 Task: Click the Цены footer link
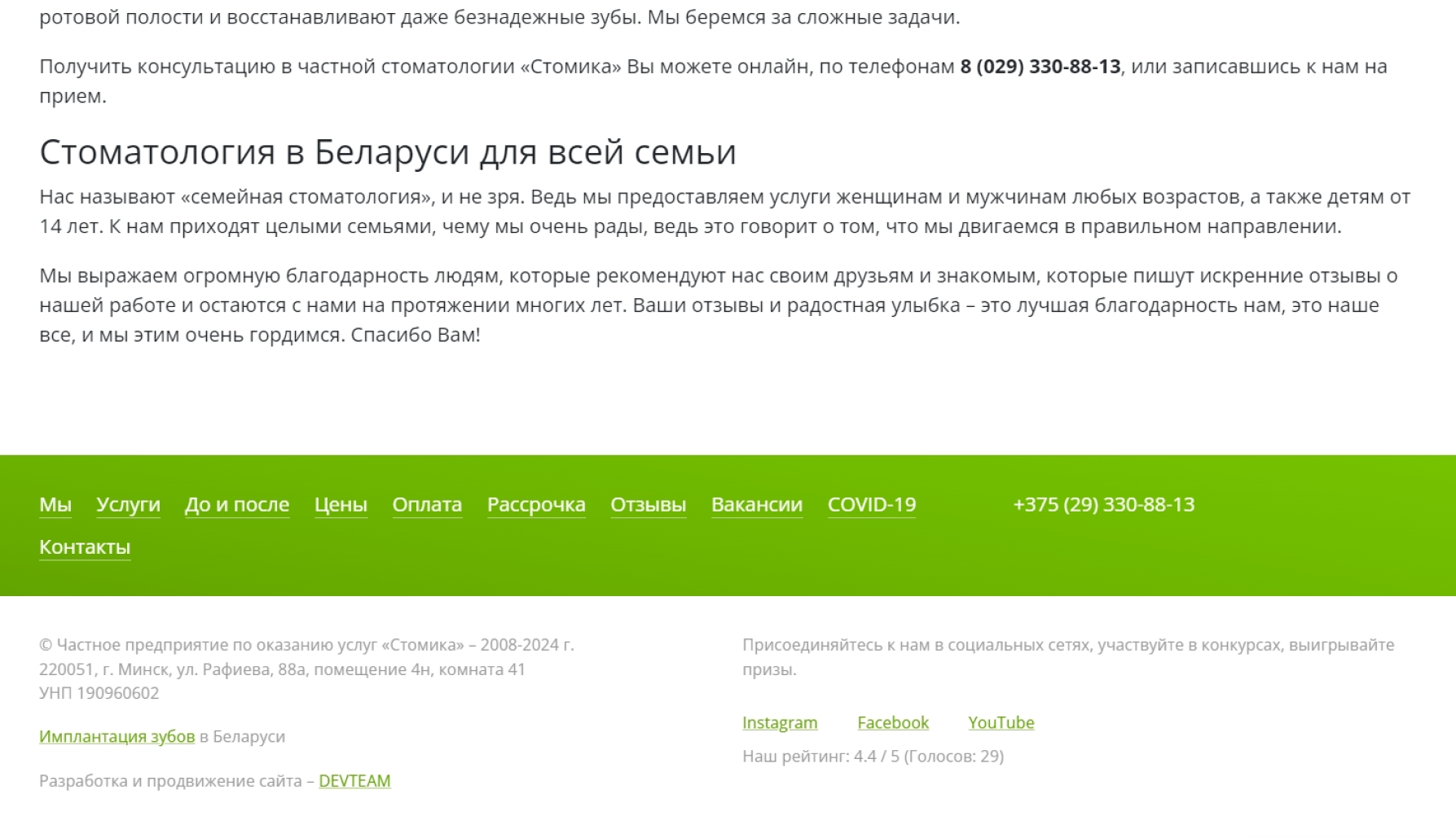[341, 505]
